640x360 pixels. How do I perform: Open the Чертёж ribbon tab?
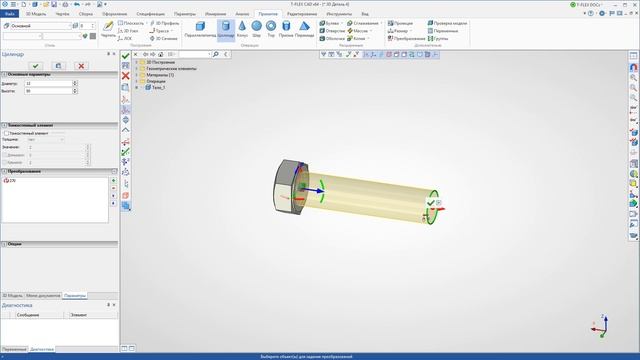62,14
